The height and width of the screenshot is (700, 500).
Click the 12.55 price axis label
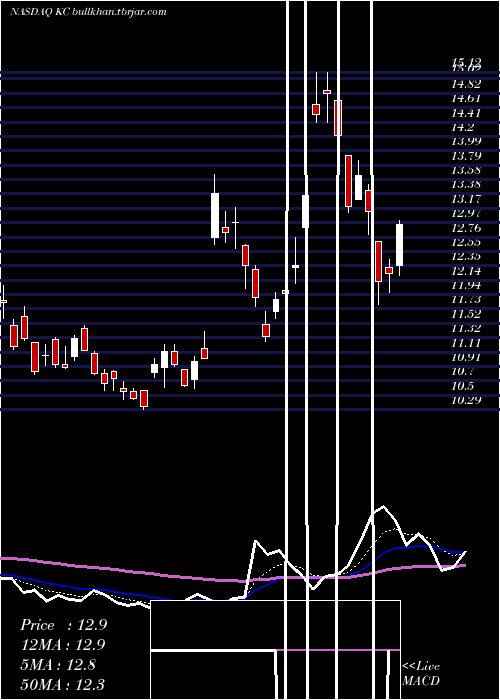(466, 242)
